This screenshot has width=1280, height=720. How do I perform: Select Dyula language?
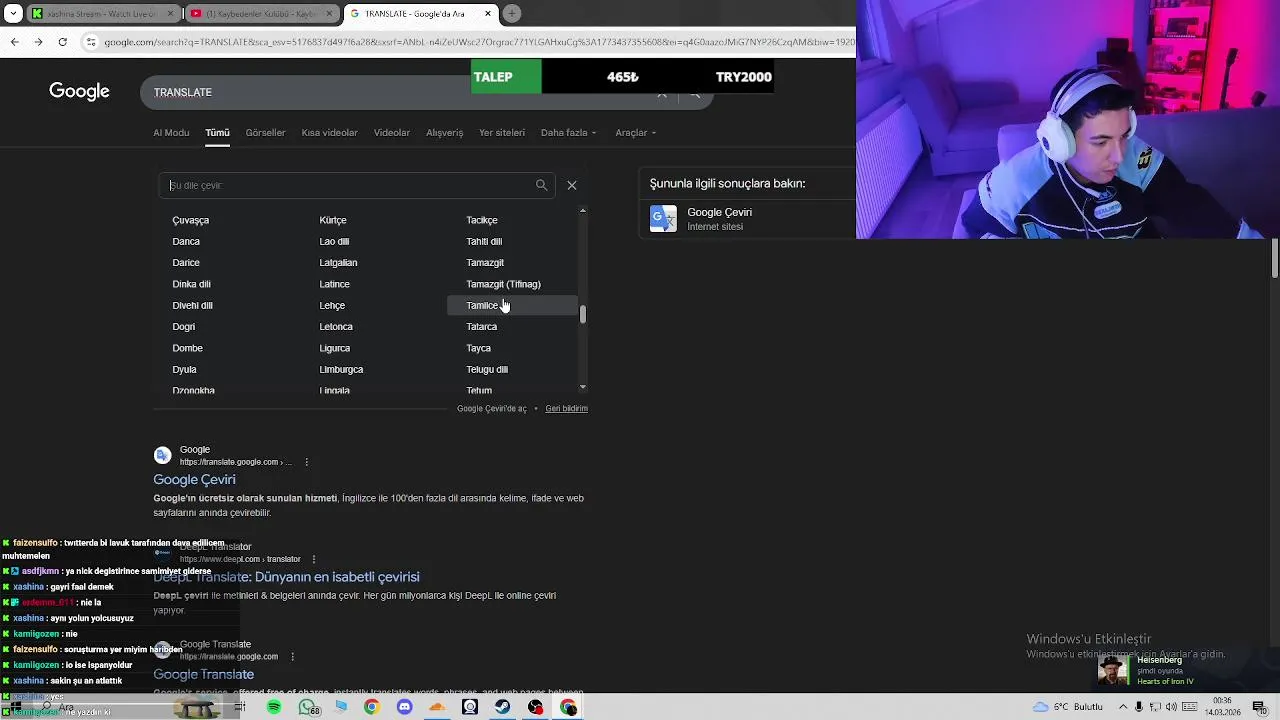point(184,369)
